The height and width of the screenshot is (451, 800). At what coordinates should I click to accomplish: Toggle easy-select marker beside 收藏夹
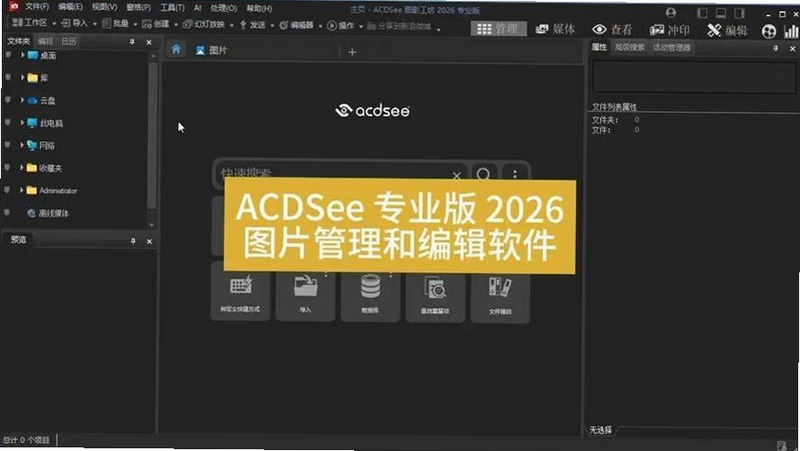tap(7, 167)
